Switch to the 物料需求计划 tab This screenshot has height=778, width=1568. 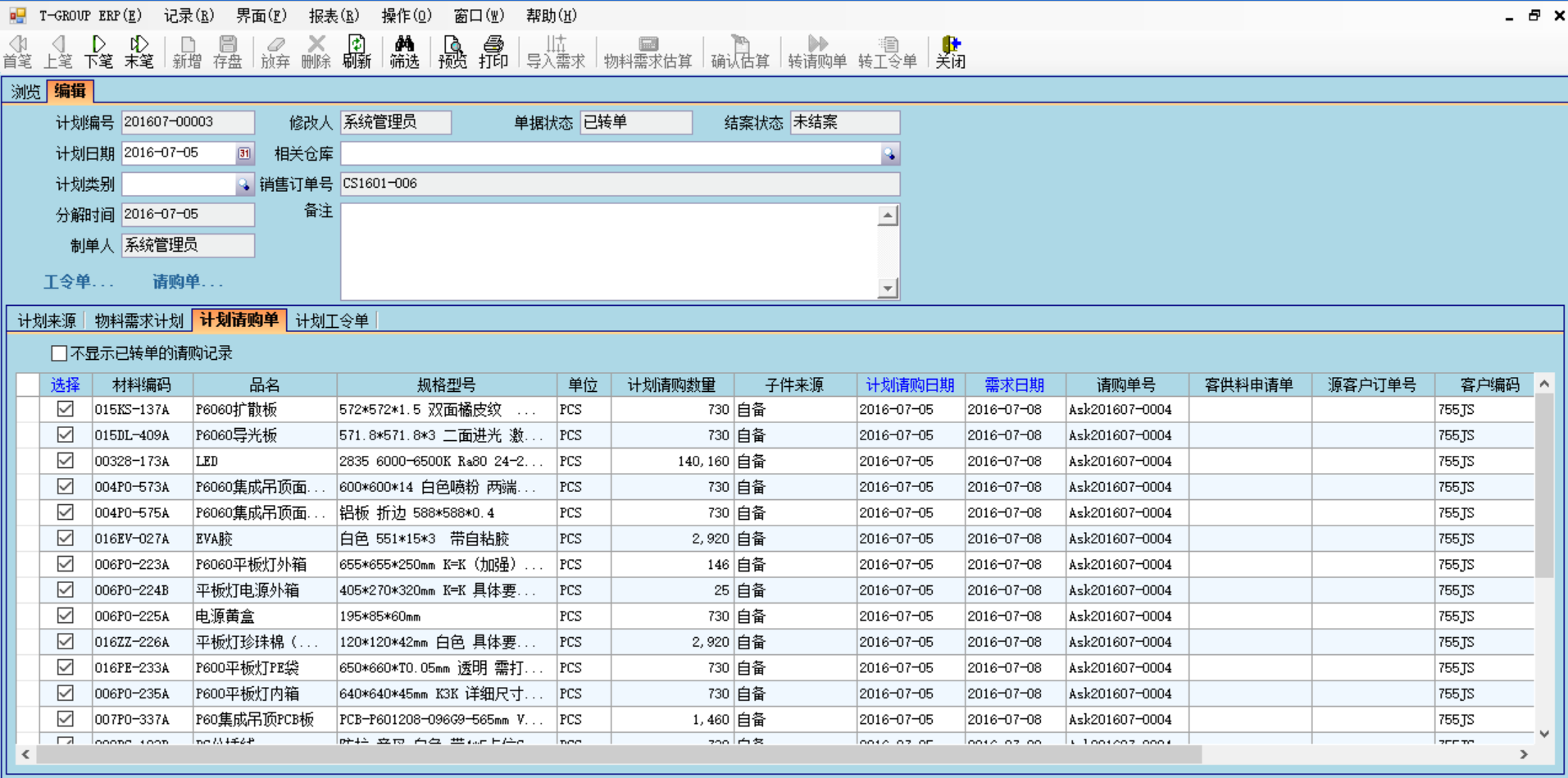point(139,321)
